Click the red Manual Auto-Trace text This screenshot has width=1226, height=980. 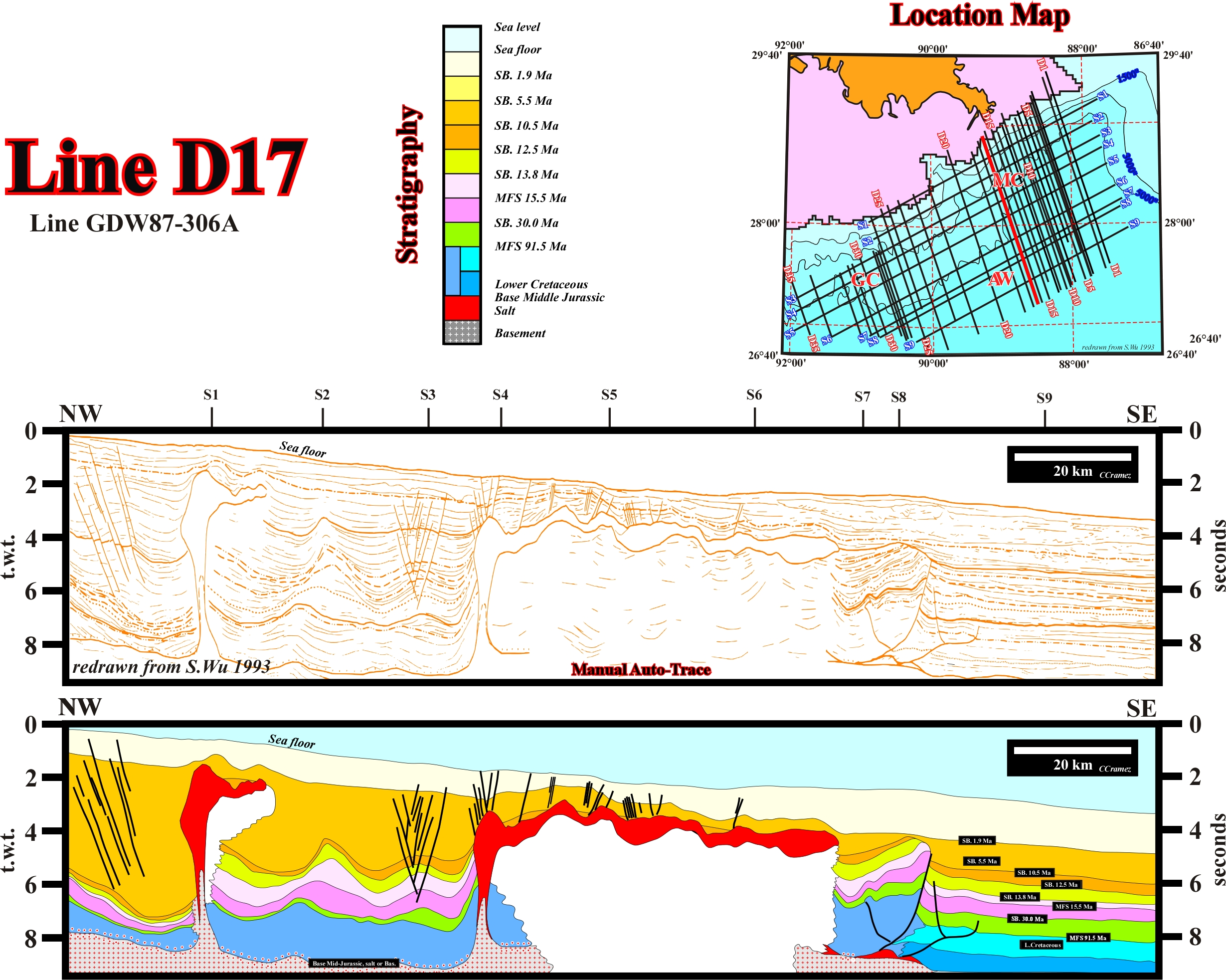coord(641,669)
